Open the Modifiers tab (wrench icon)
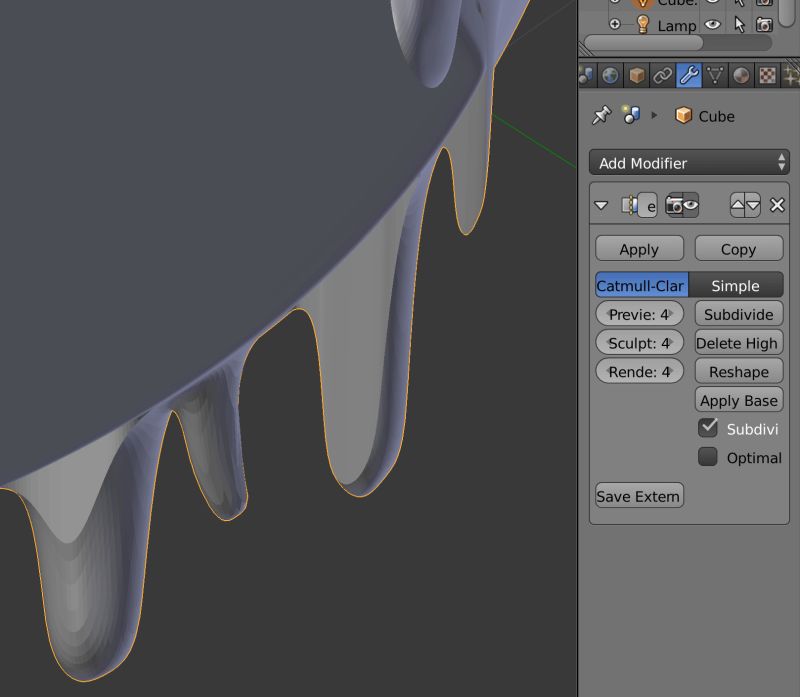The height and width of the screenshot is (697, 800). (x=689, y=75)
